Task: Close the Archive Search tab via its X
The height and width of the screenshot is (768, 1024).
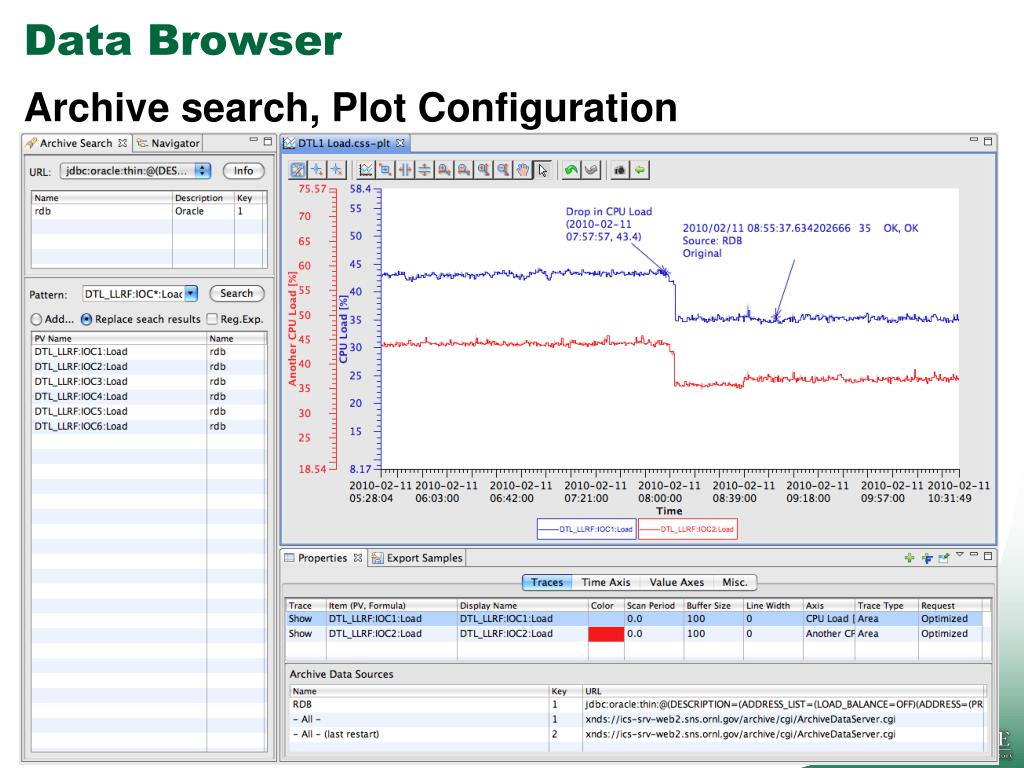Action: pos(122,142)
